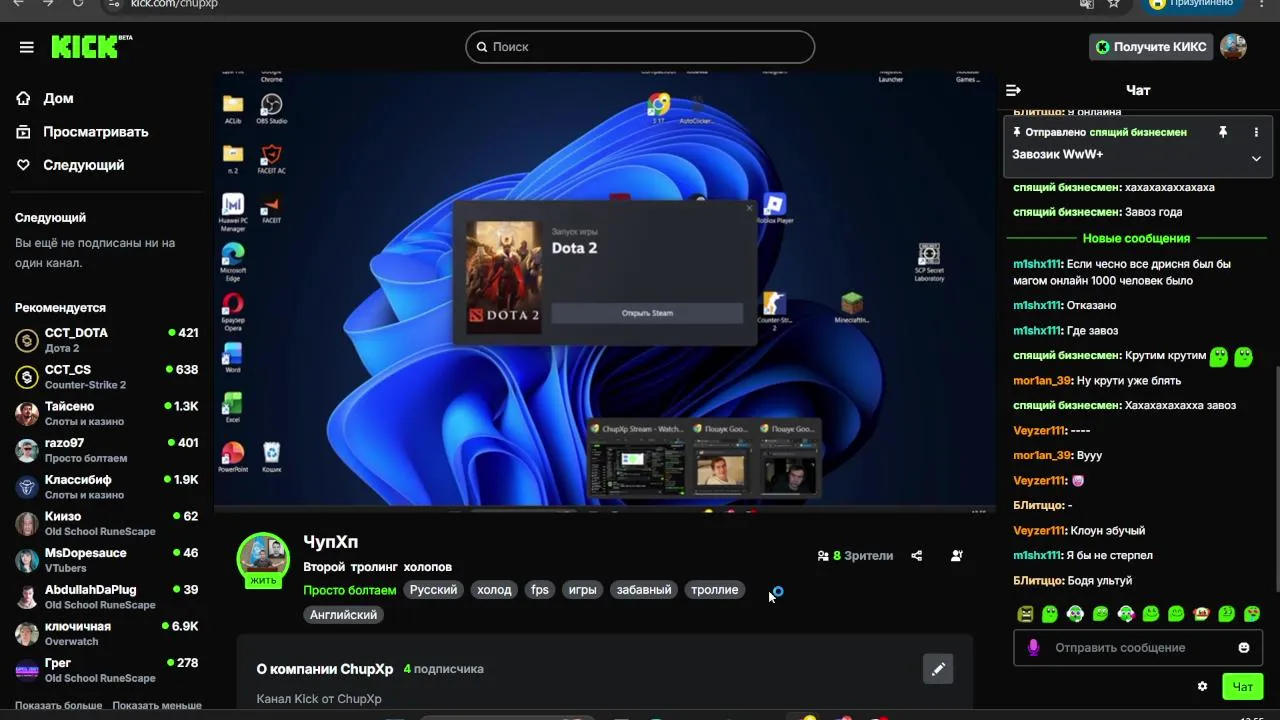Expand pinned message with chevron
This screenshot has height=720, width=1280.
(1256, 158)
